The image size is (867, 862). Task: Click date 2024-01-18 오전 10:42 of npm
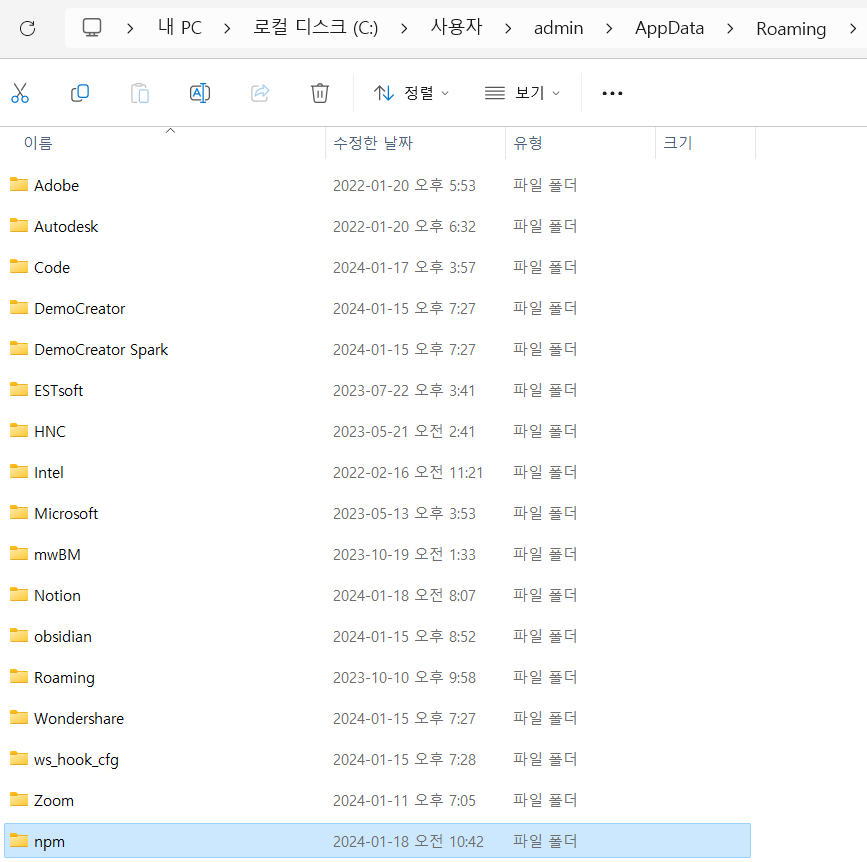click(x=408, y=842)
